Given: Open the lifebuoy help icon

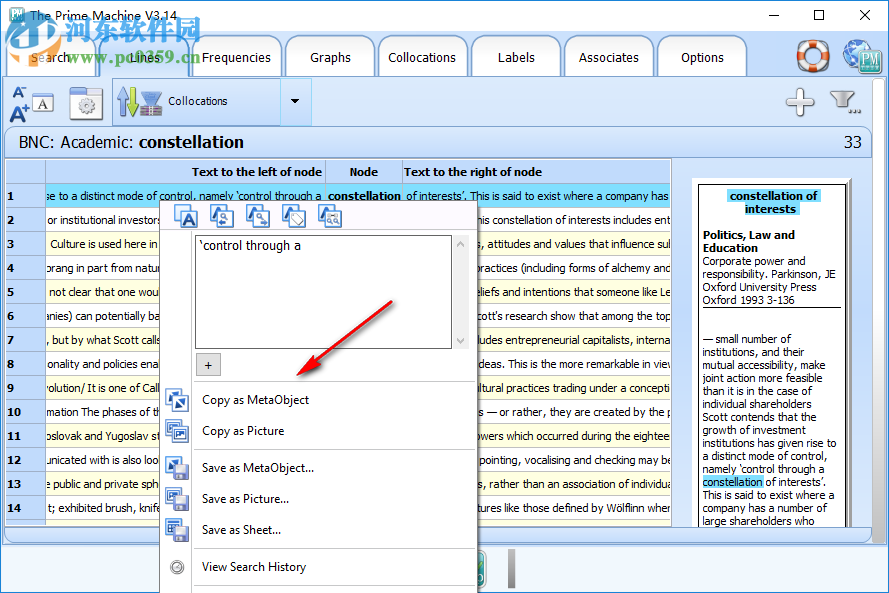Looking at the screenshot, I should (x=813, y=56).
